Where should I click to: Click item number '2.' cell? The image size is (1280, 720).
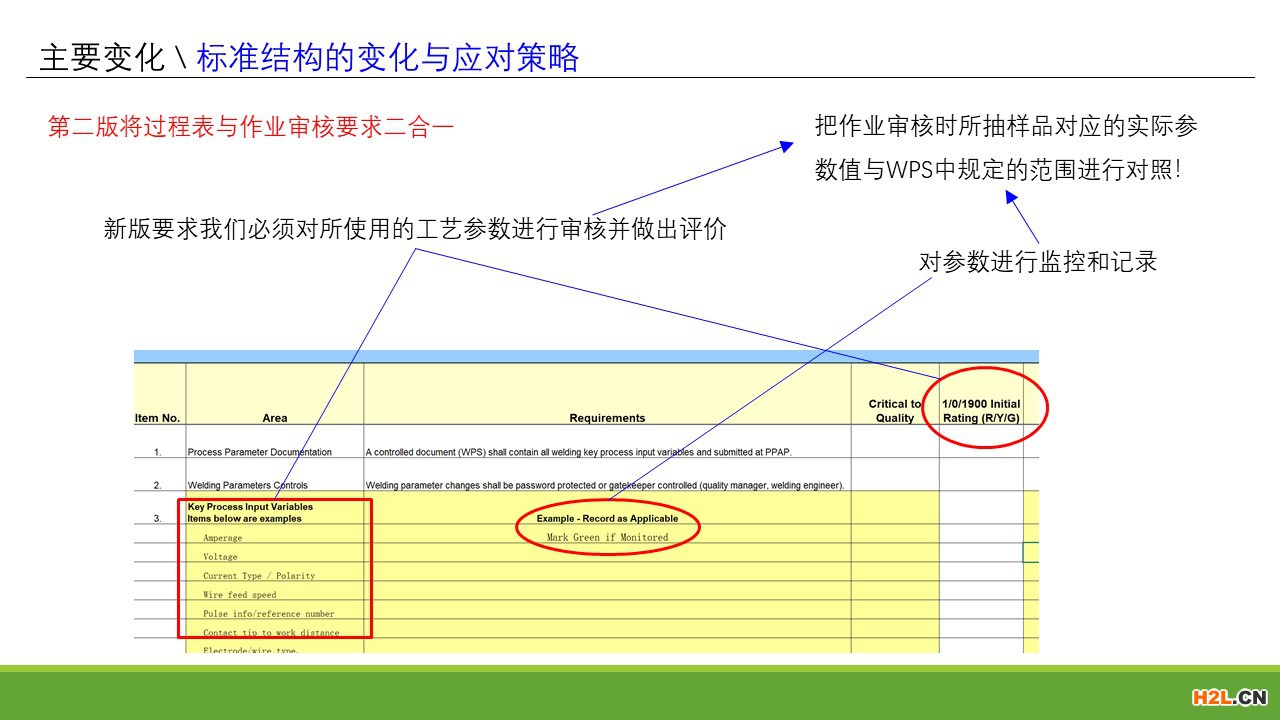click(x=158, y=485)
